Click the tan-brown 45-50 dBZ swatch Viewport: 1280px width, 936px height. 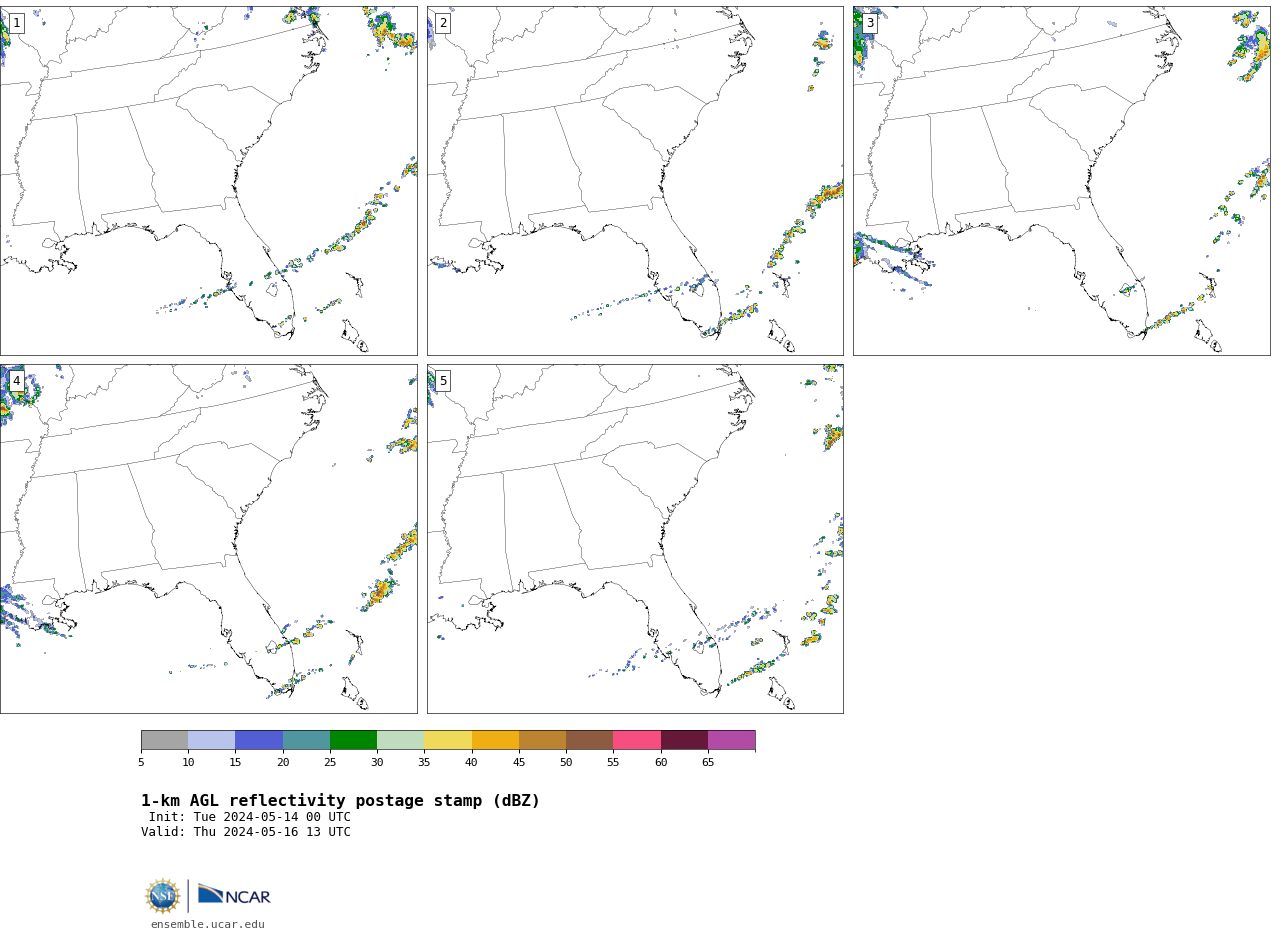tap(542, 740)
